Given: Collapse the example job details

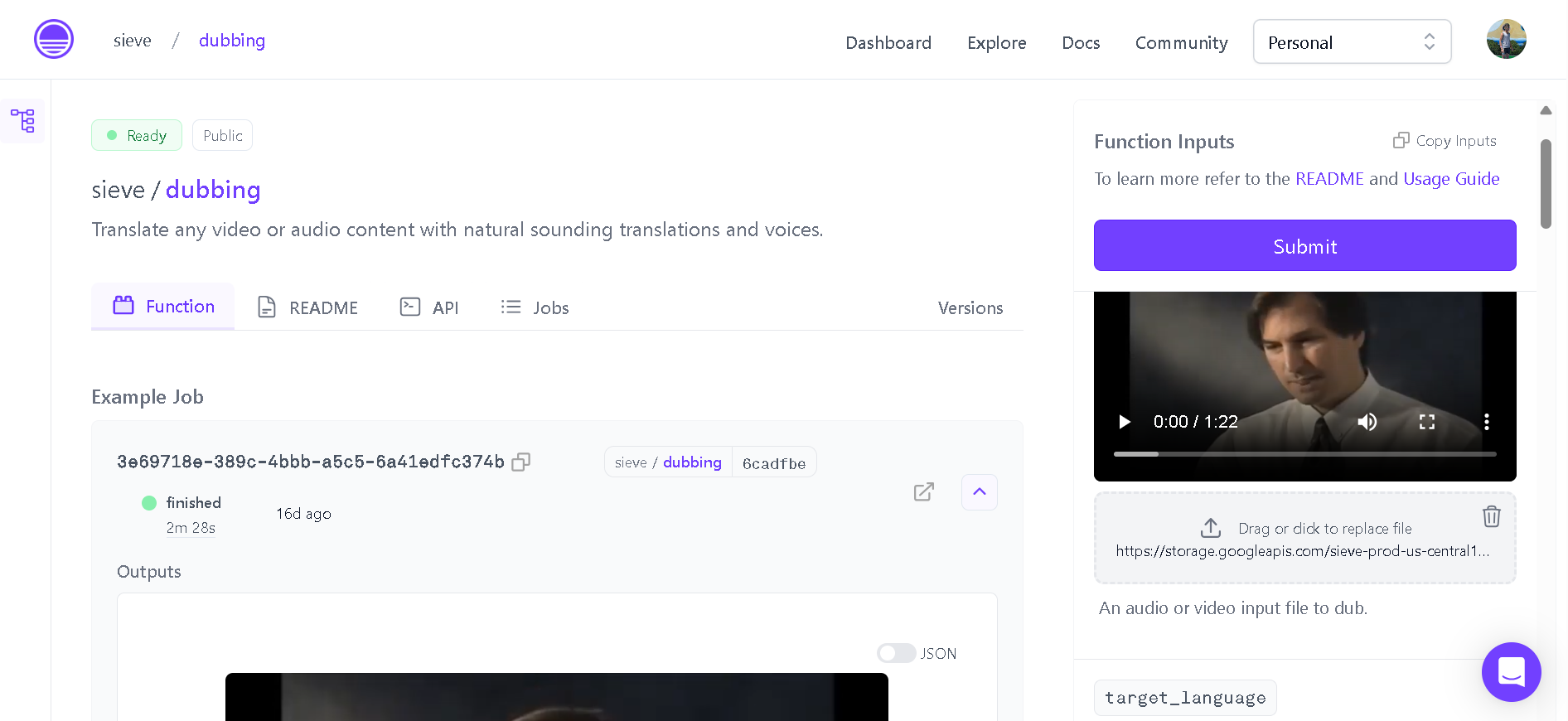Looking at the screenshot, I should 979,492.
